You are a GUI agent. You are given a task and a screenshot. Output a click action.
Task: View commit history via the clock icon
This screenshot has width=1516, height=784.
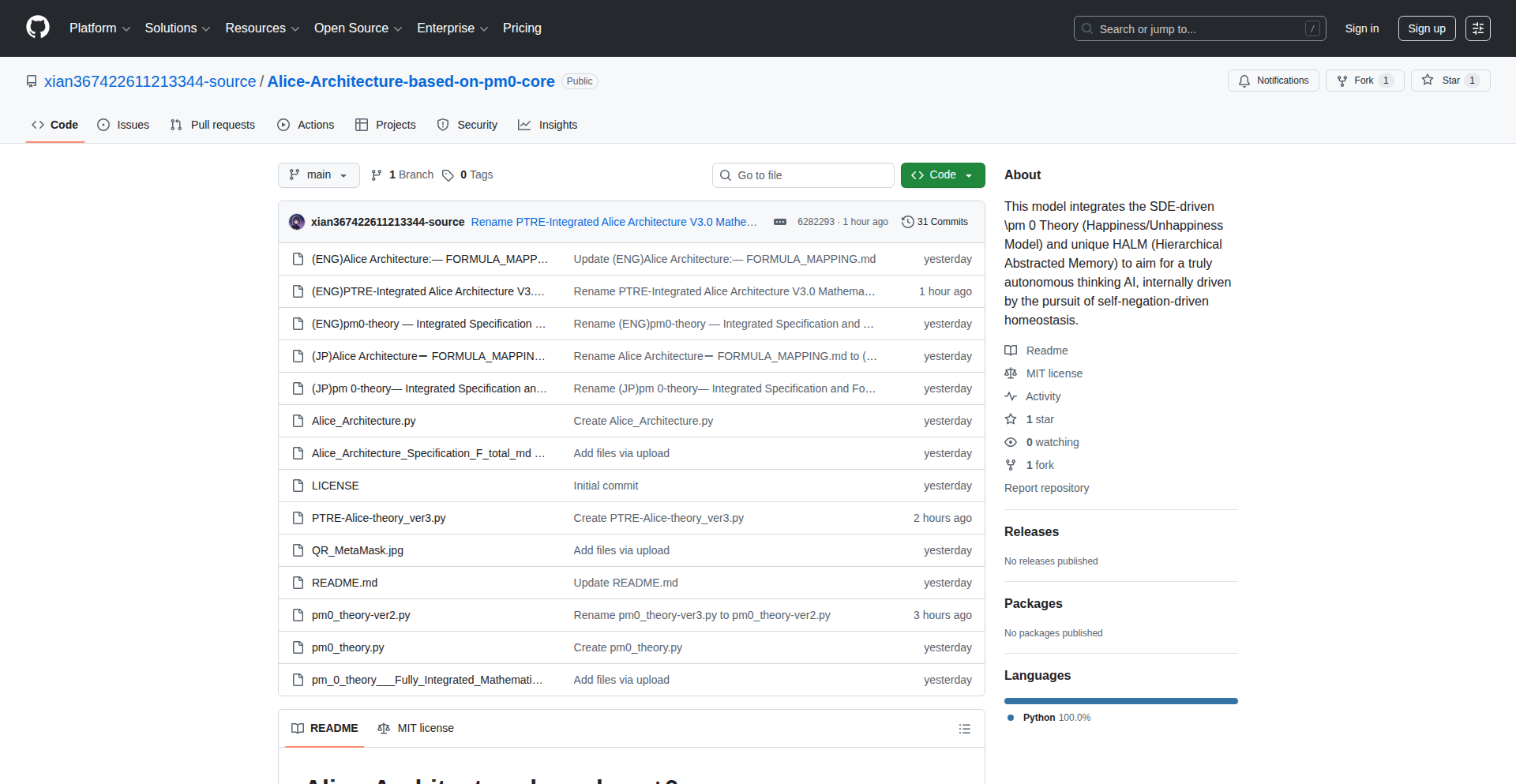coord(906,222)
